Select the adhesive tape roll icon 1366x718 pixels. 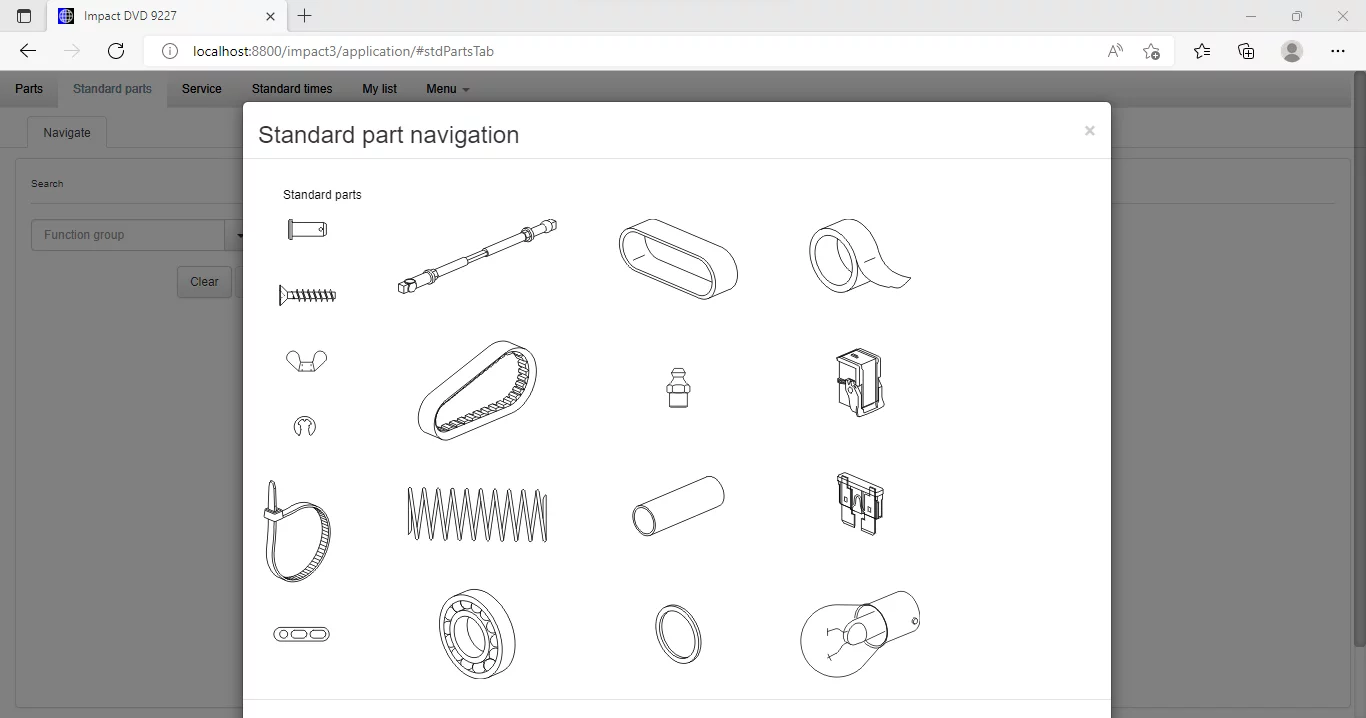(860, 256)
